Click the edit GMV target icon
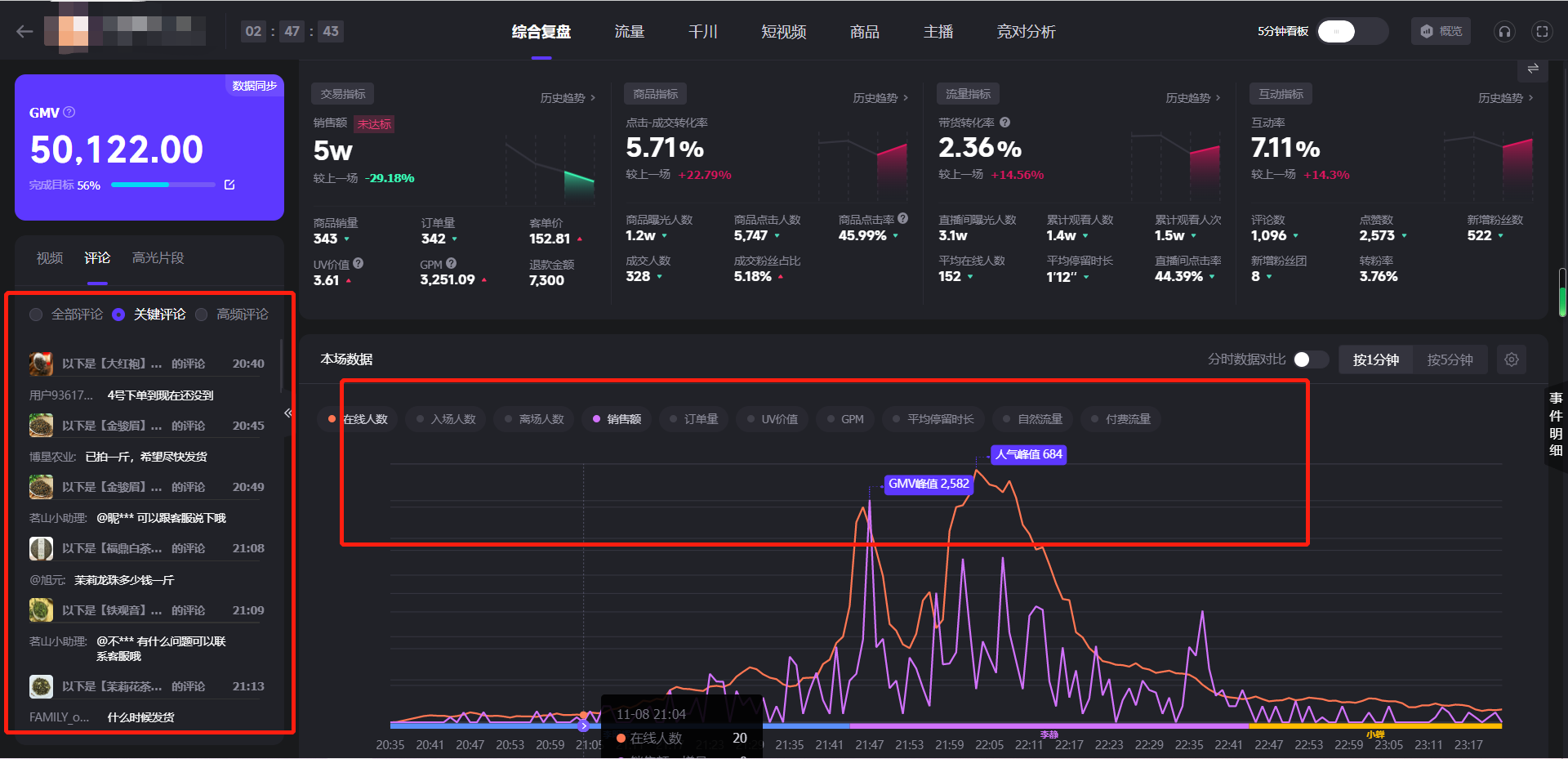This screenshot has height=759, width=1568. 229,185
